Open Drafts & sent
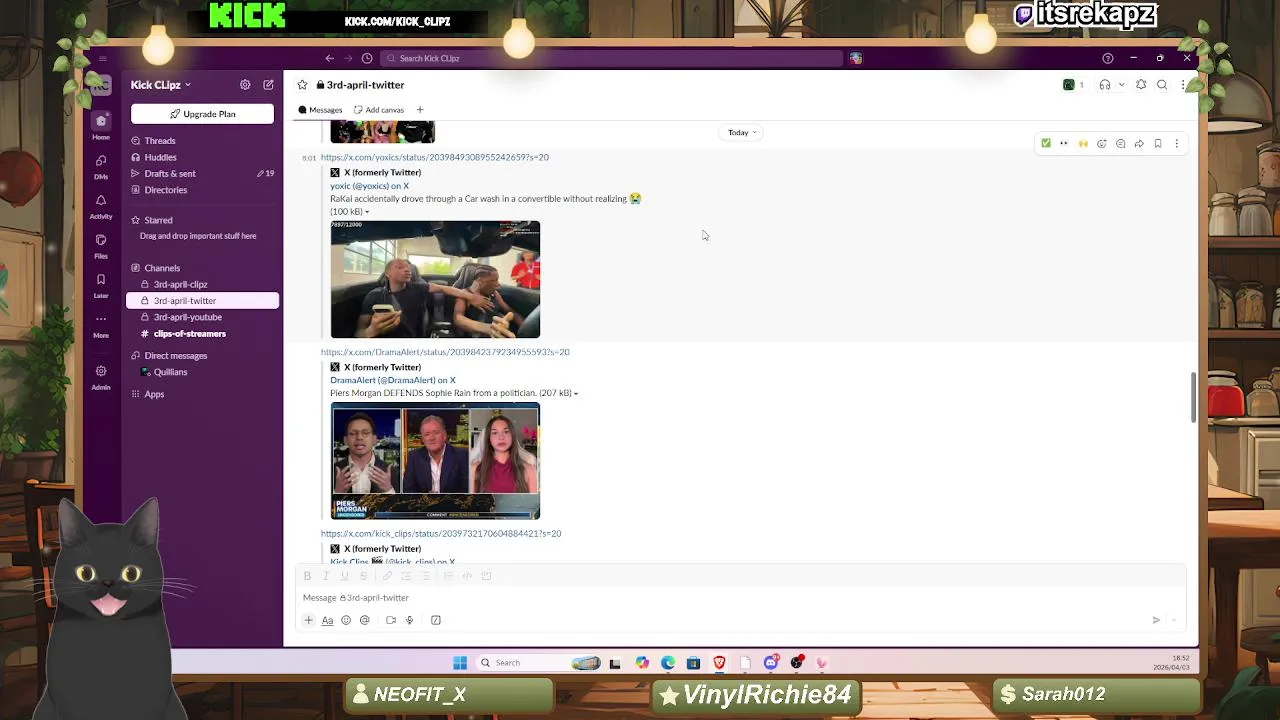Viewport: 1280px width, 720px height. click(x=170, y=174)
